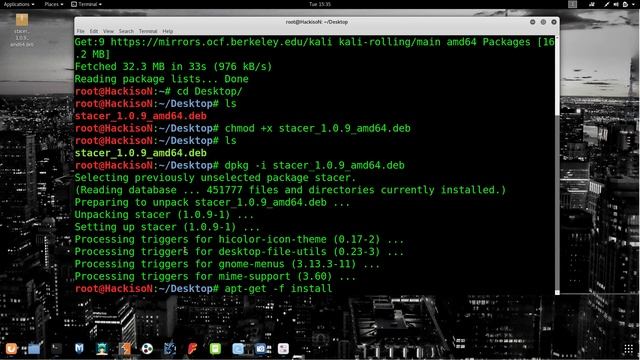Show all applications grid icon
Image resolution: width=640 pixels, height=360 pixels.
[629, 349]
